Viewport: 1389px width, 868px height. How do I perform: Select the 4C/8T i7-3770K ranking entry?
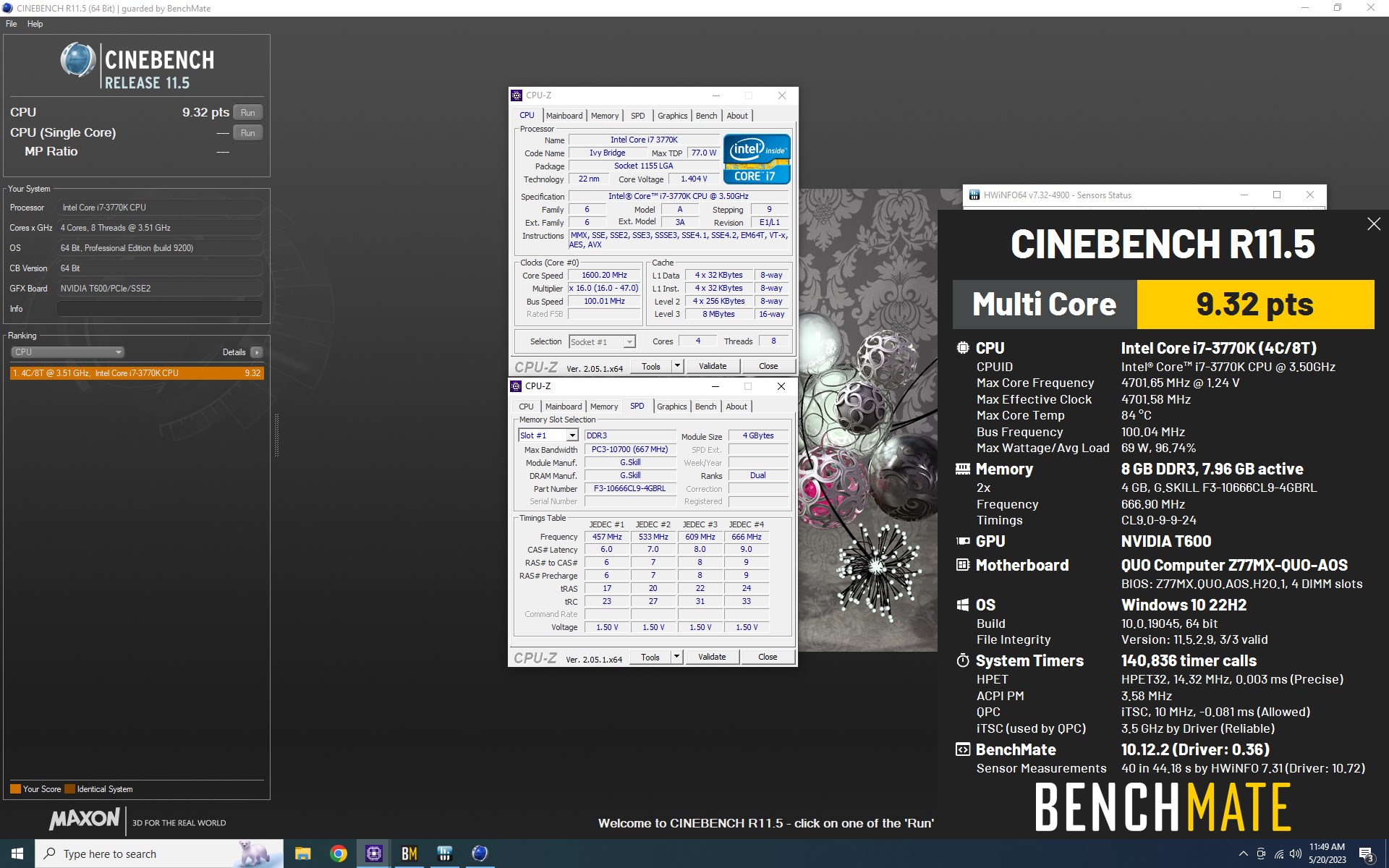[137, 373]
